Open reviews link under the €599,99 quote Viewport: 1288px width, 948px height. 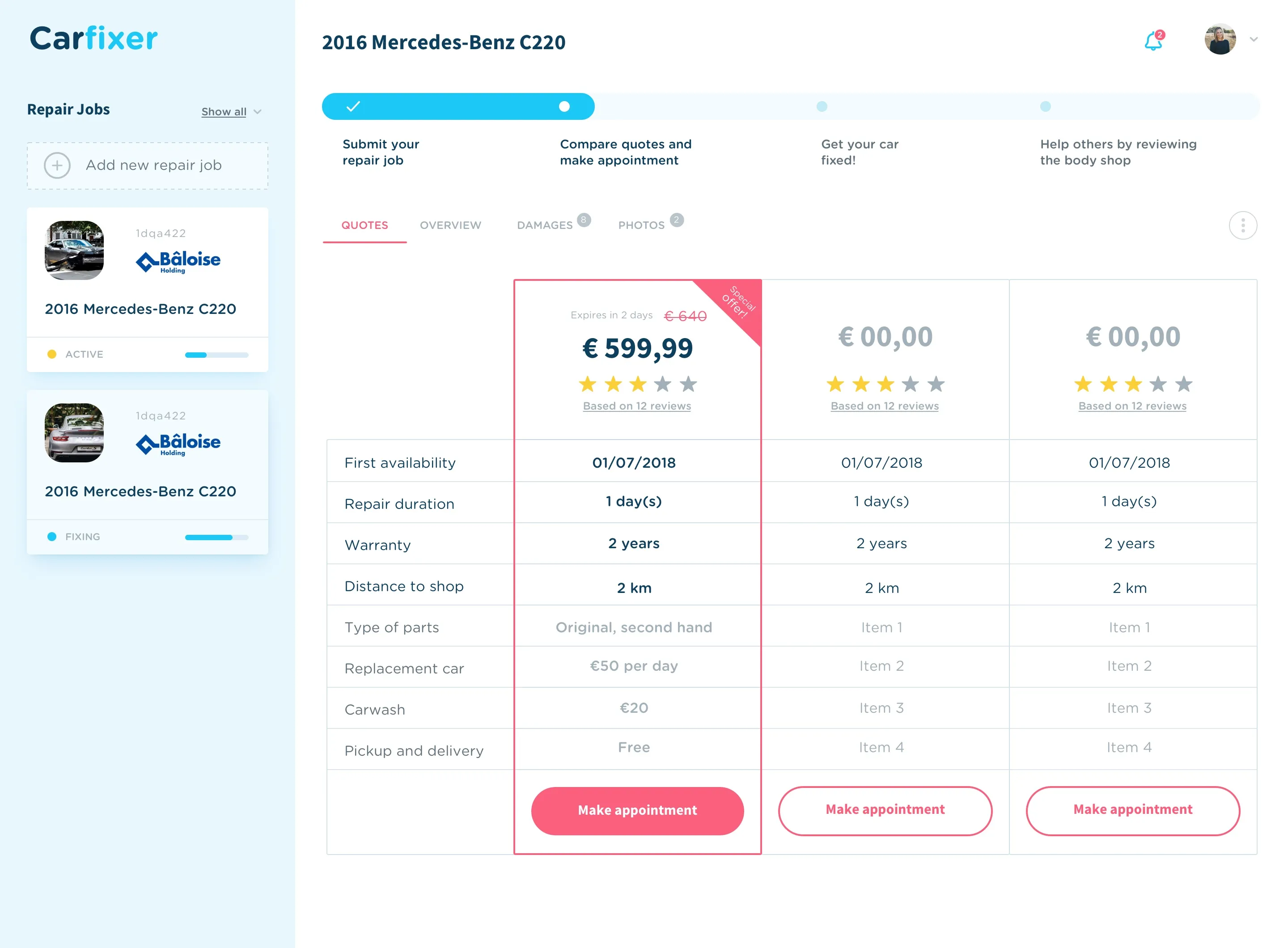tap(636, 406)
